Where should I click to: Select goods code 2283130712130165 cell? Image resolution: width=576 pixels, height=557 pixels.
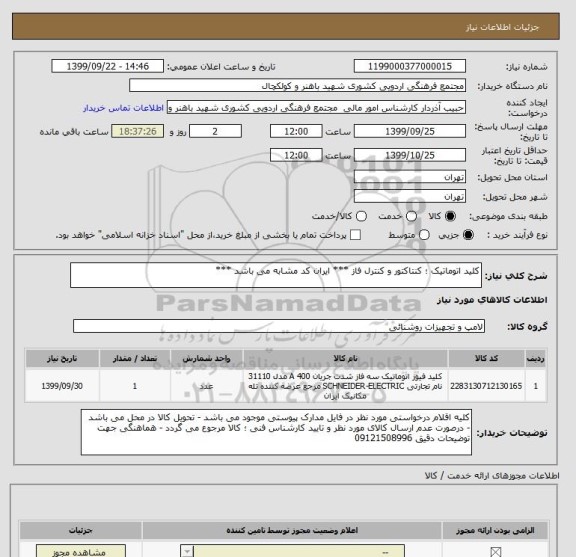tap(486, 386)
